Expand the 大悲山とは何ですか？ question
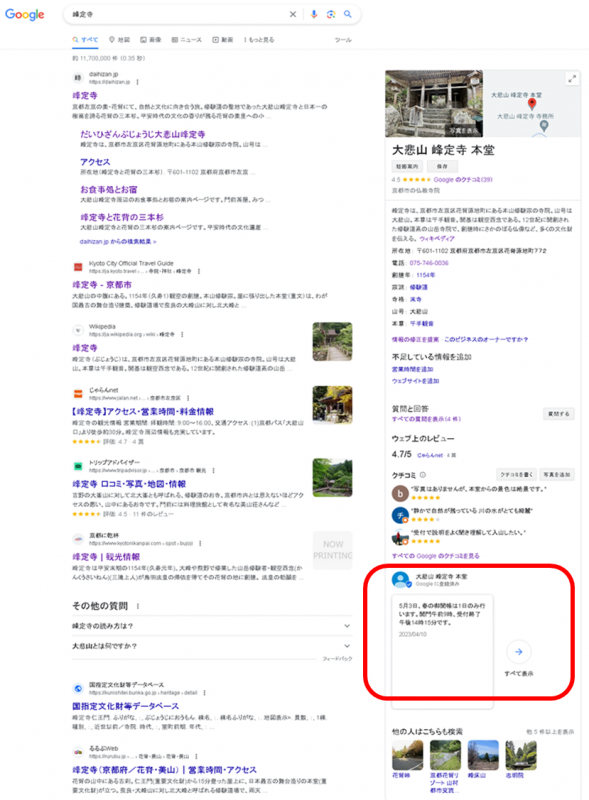 pyautogui.click(x=212, y=646)
